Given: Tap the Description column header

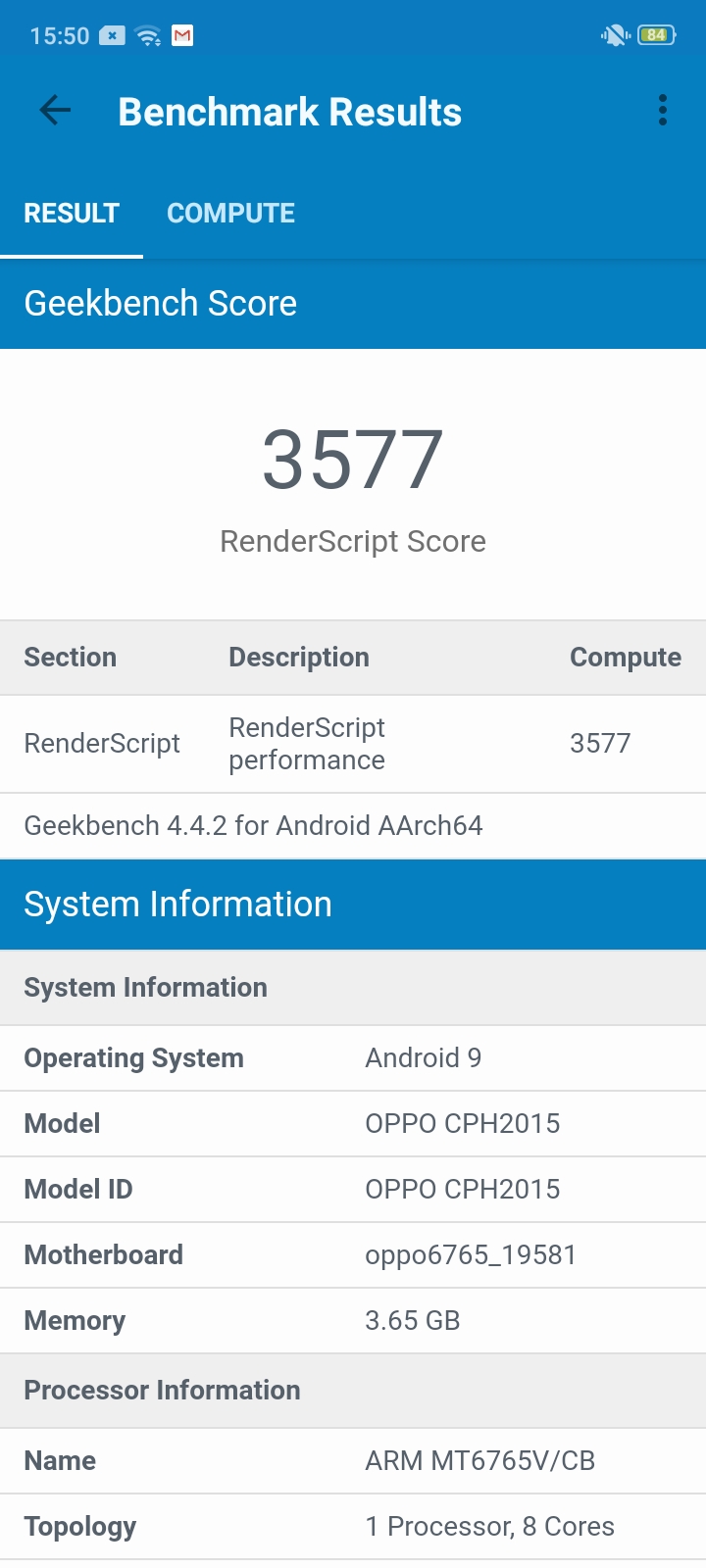Looking at the screenshot, I should click(x=299, y=658).
